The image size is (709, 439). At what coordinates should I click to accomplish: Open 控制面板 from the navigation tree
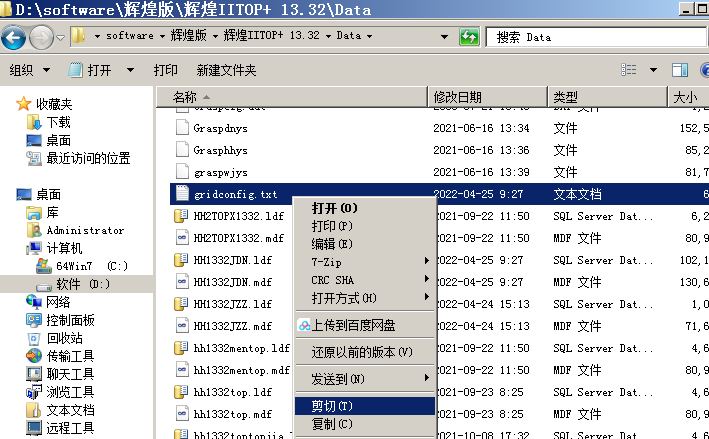[x=70, y=320]
